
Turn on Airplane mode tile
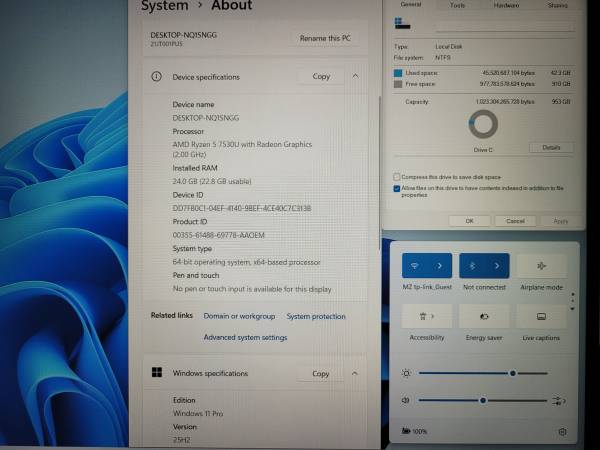click(541, 266)
